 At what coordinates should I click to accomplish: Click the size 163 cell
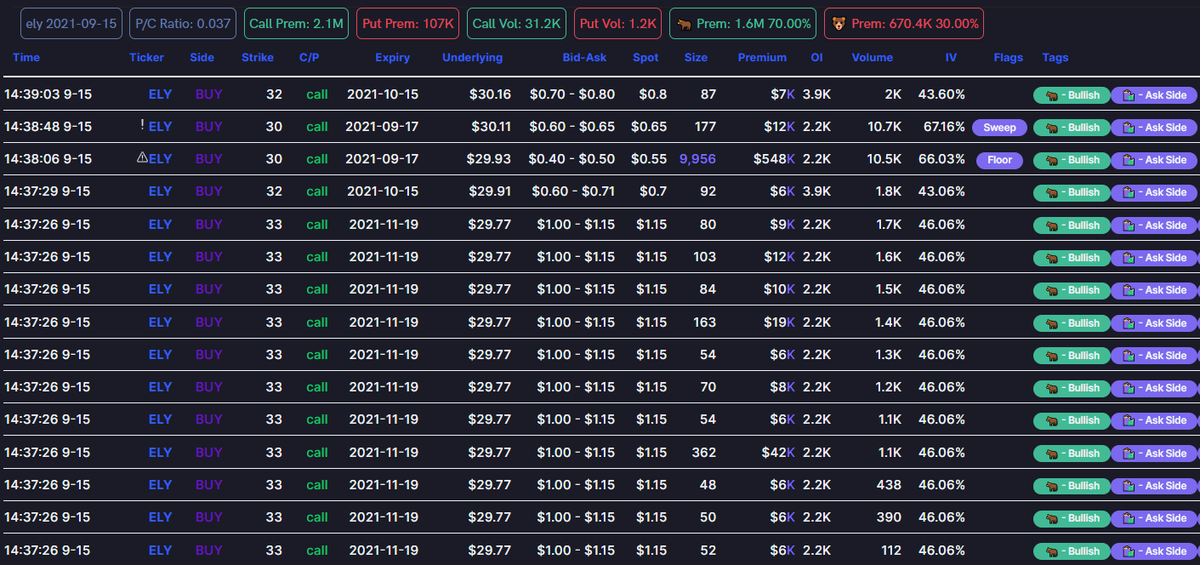[x=705, y=322]
